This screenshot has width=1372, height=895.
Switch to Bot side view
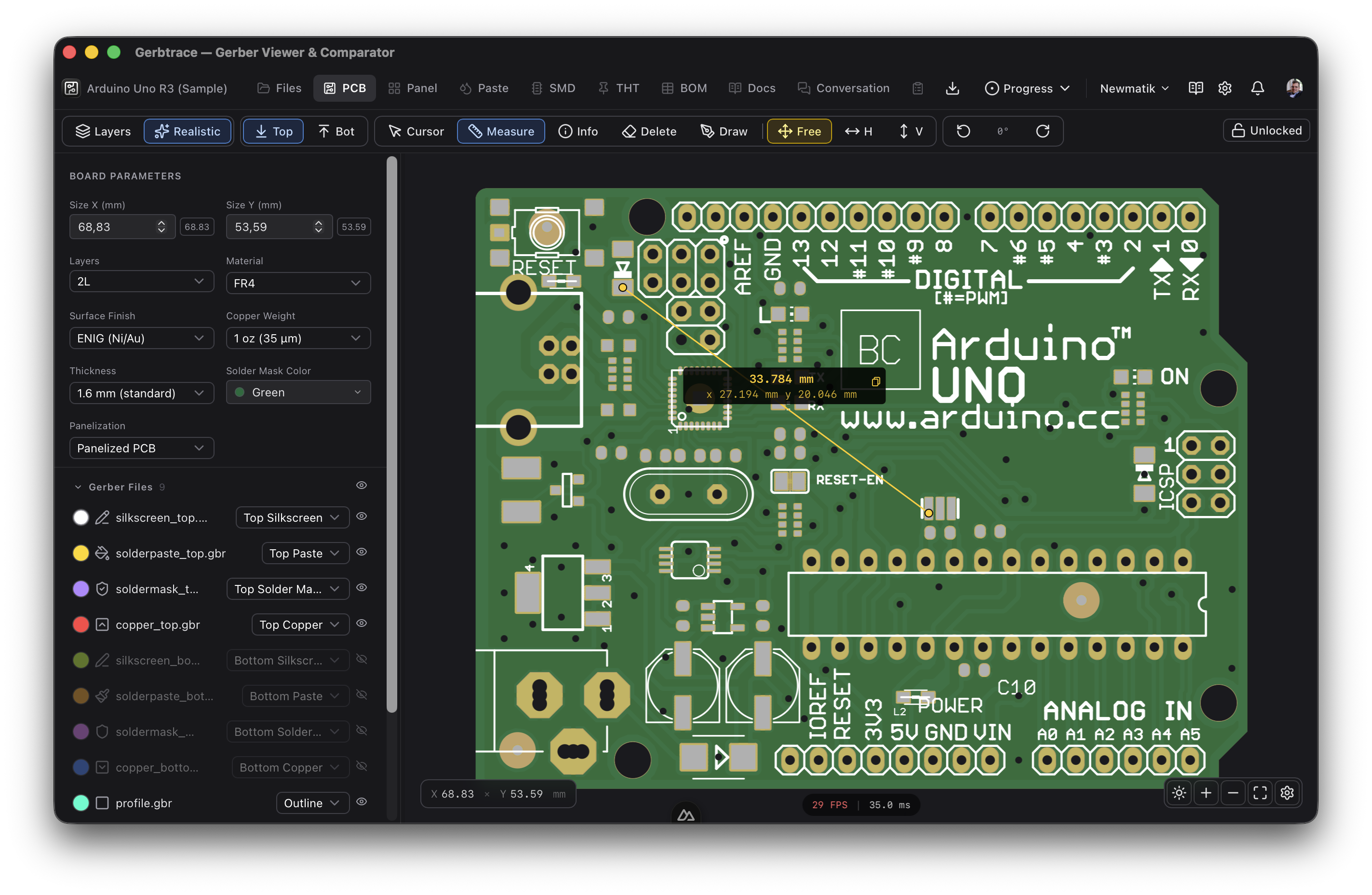(x=336, y=132)
